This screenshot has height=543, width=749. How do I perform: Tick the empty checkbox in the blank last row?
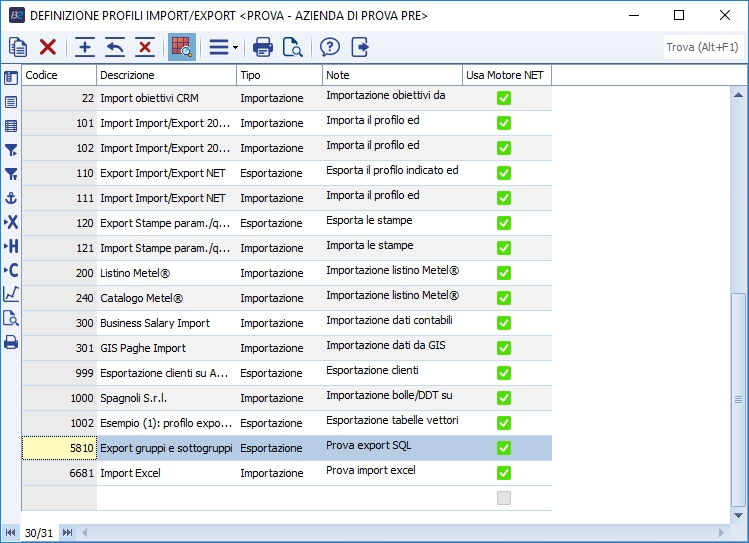(x=504, y=498)
